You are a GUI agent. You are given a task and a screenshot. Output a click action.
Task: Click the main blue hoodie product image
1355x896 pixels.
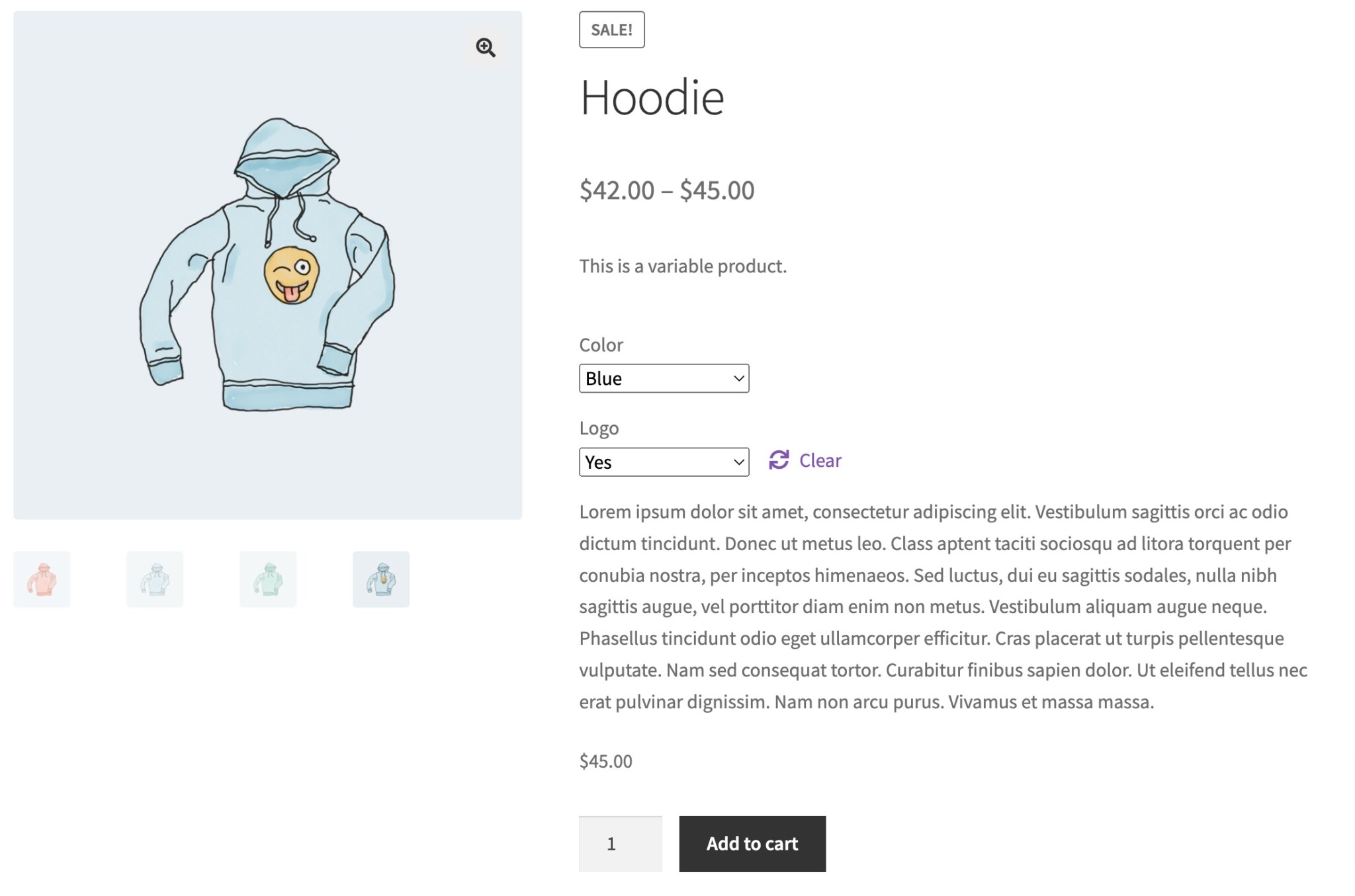tap(267, 265)
